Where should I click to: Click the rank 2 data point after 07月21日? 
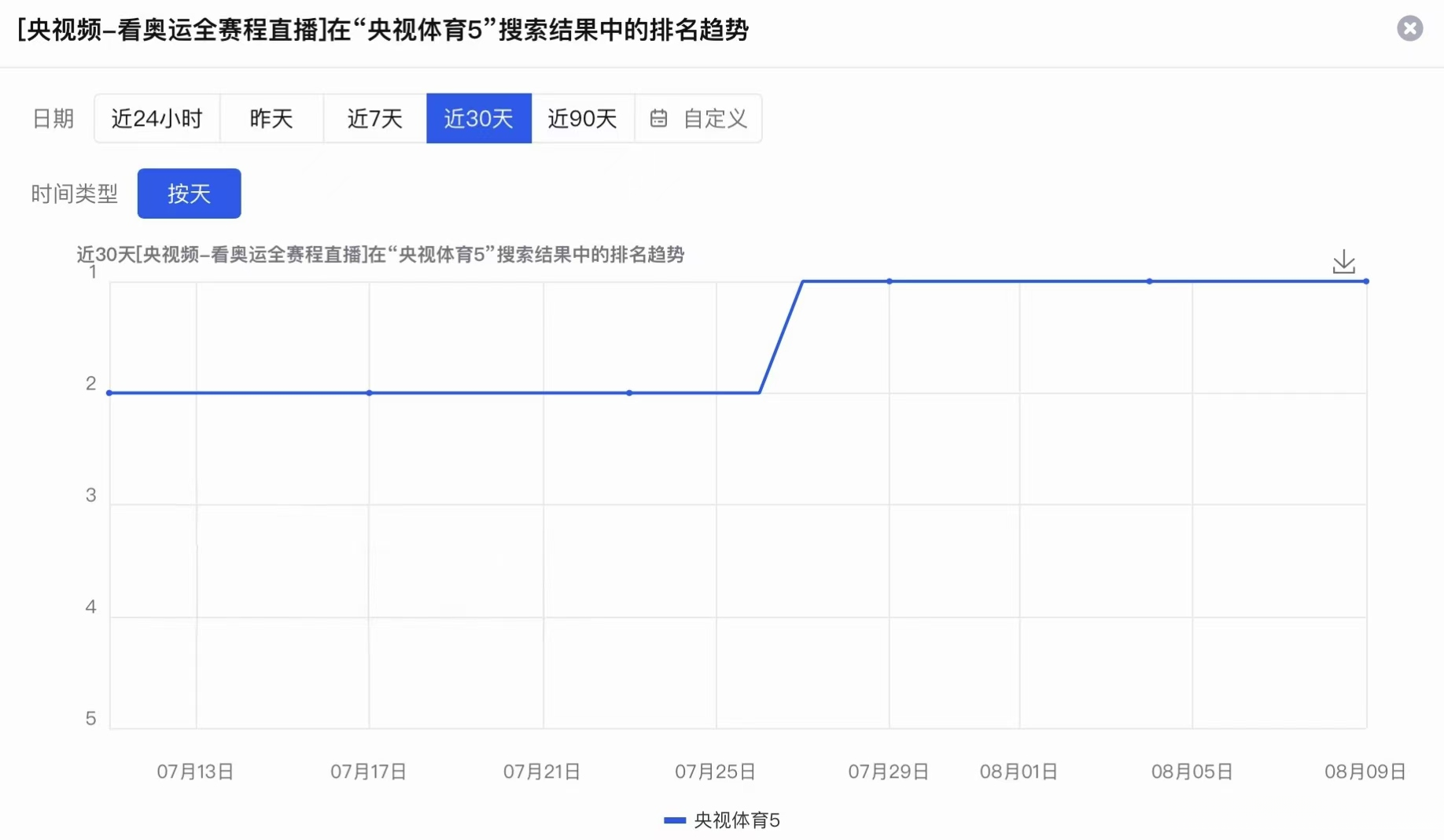(629, 392)
